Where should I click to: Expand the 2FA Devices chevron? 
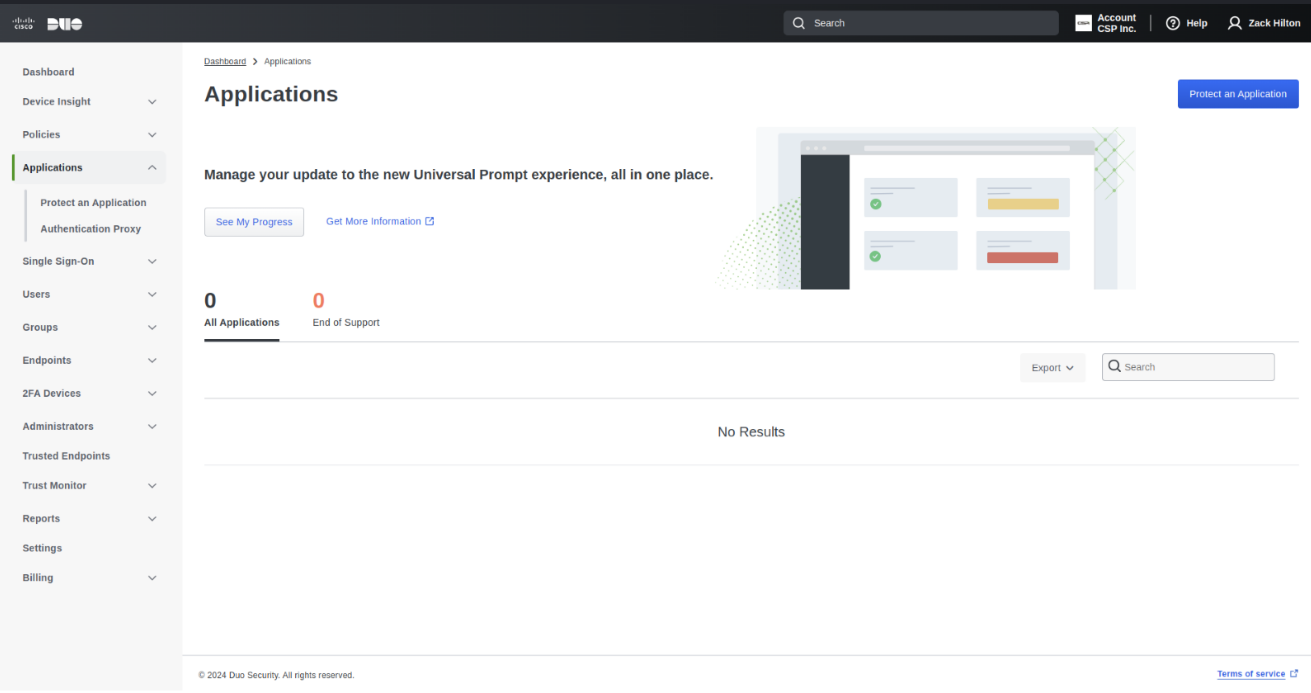pyautogui.click(x=152, y=394)
